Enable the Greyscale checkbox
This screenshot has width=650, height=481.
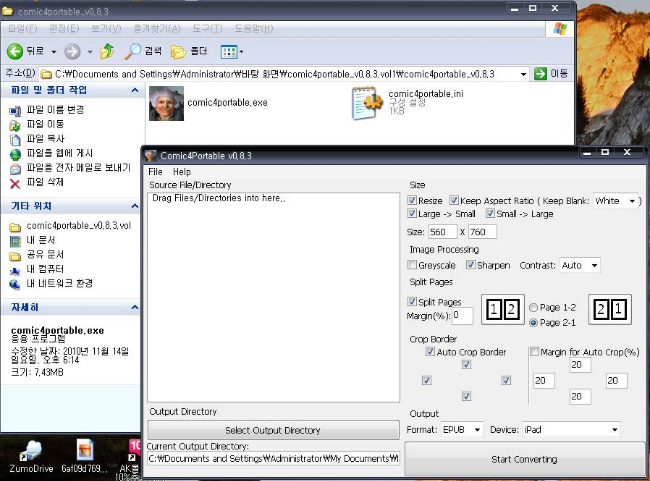(412, 265)
